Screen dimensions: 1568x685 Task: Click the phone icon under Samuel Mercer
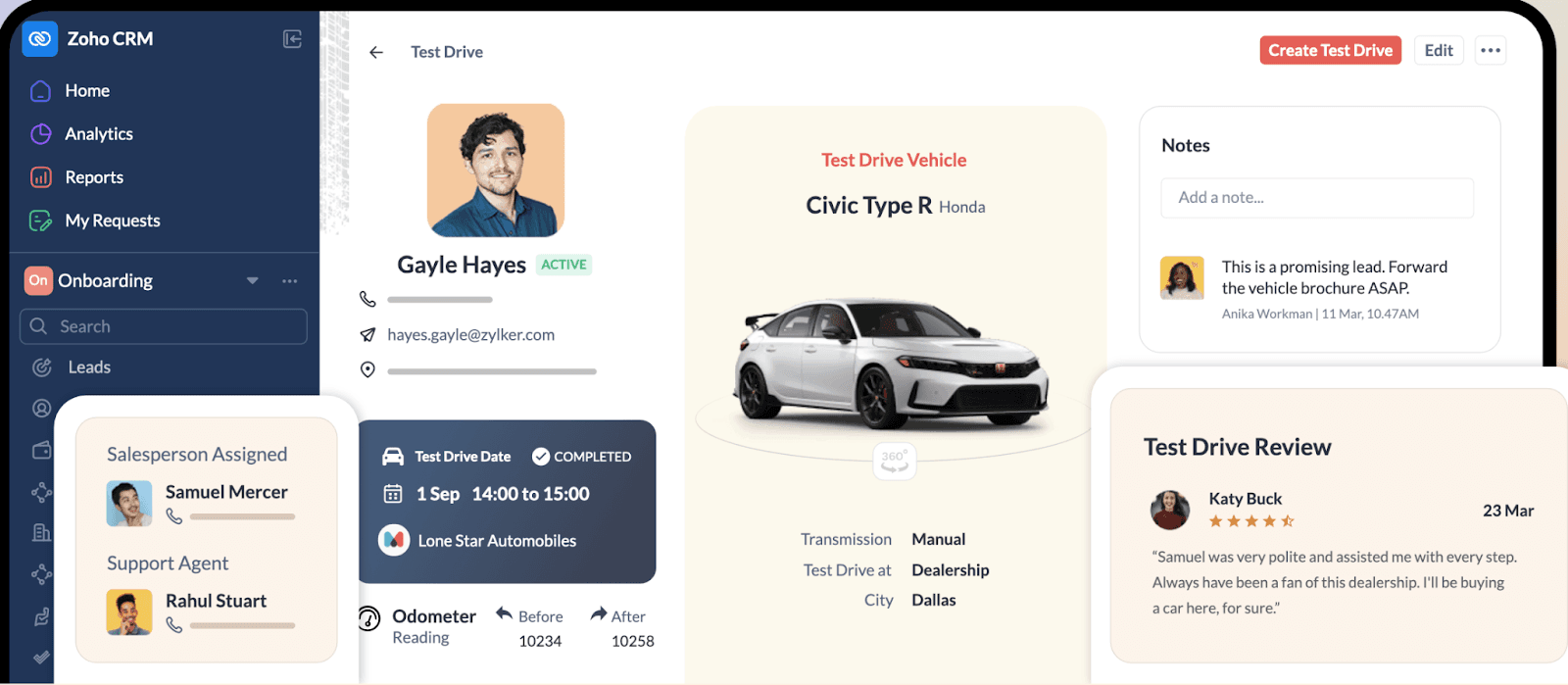click(174, 516)
